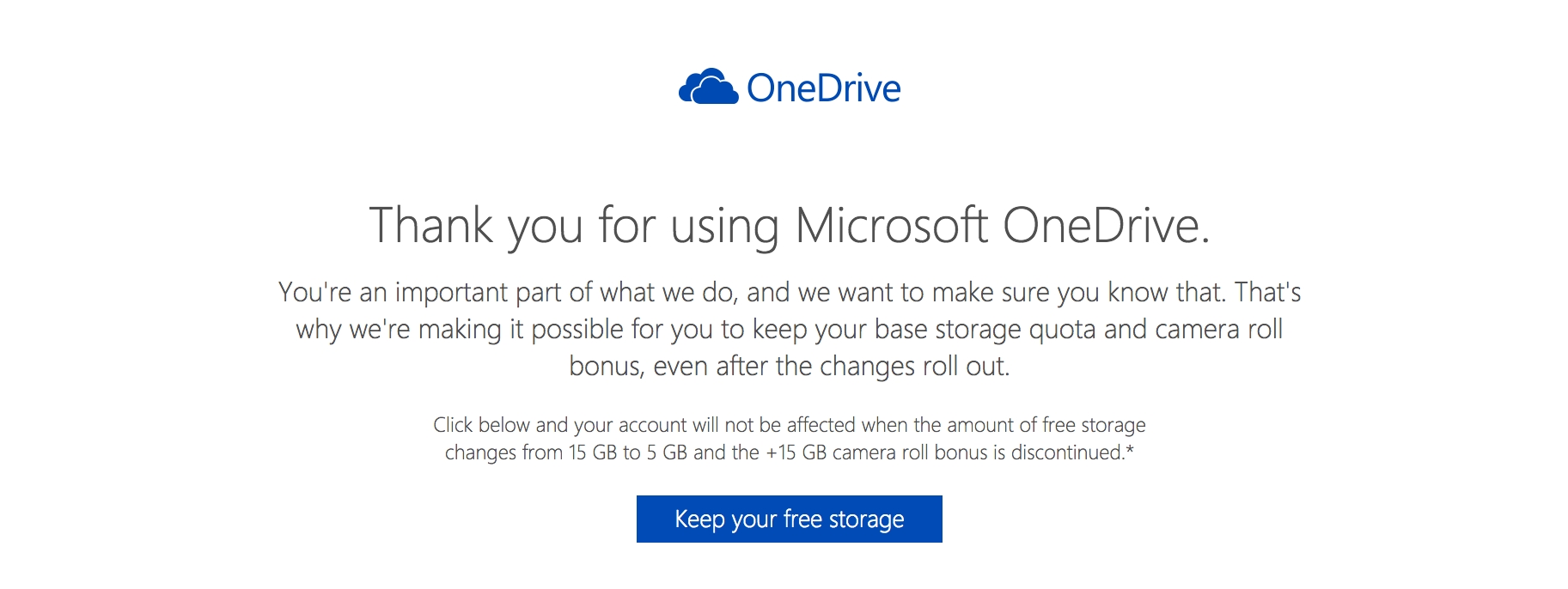
Task: Select the word OneDrive in the large heading
Action: tap(1106, 226)
